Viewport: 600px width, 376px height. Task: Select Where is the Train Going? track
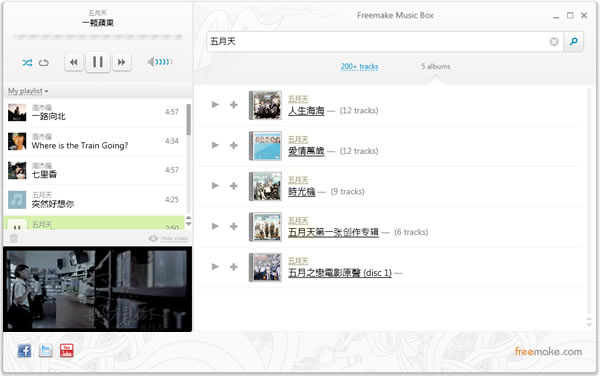point(95,141)
